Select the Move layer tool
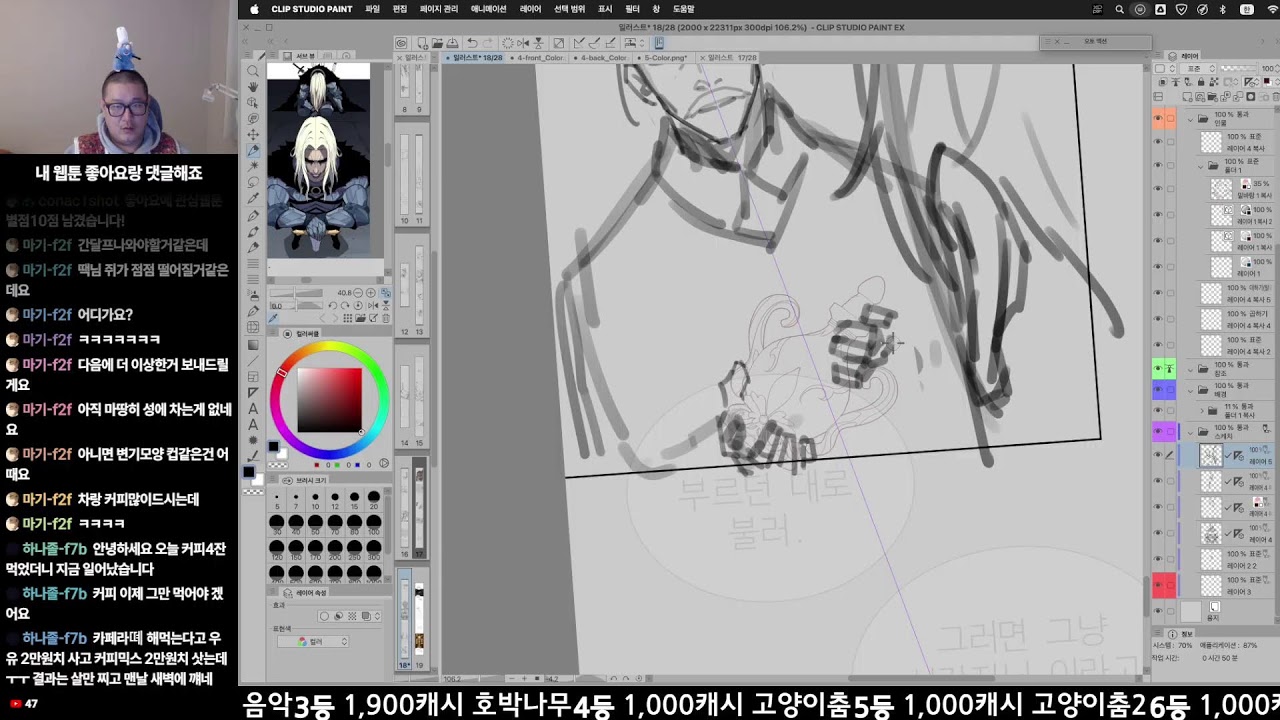 [x=253, y=135]
